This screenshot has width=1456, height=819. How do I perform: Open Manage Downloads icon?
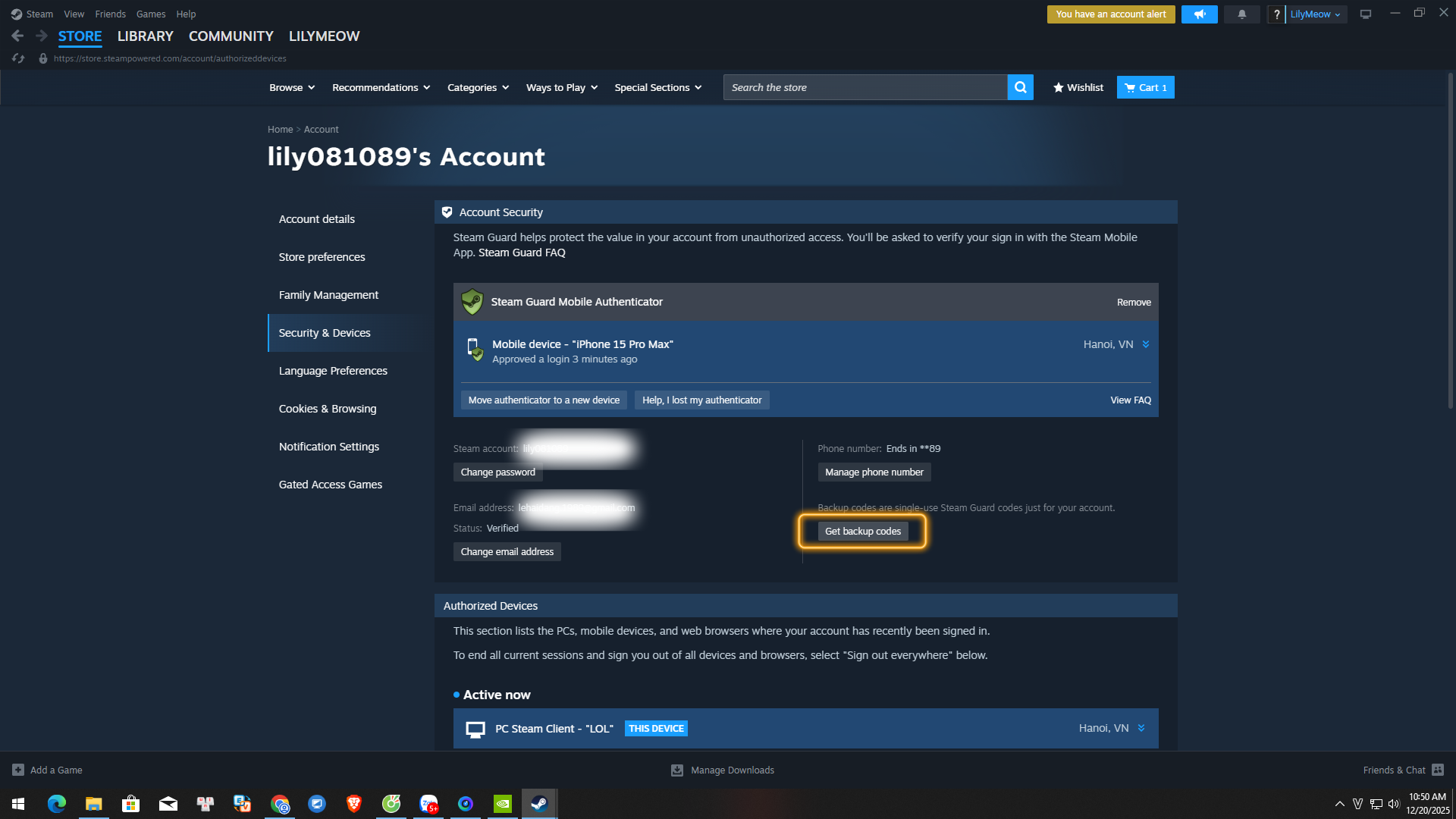tap(676, 770)
